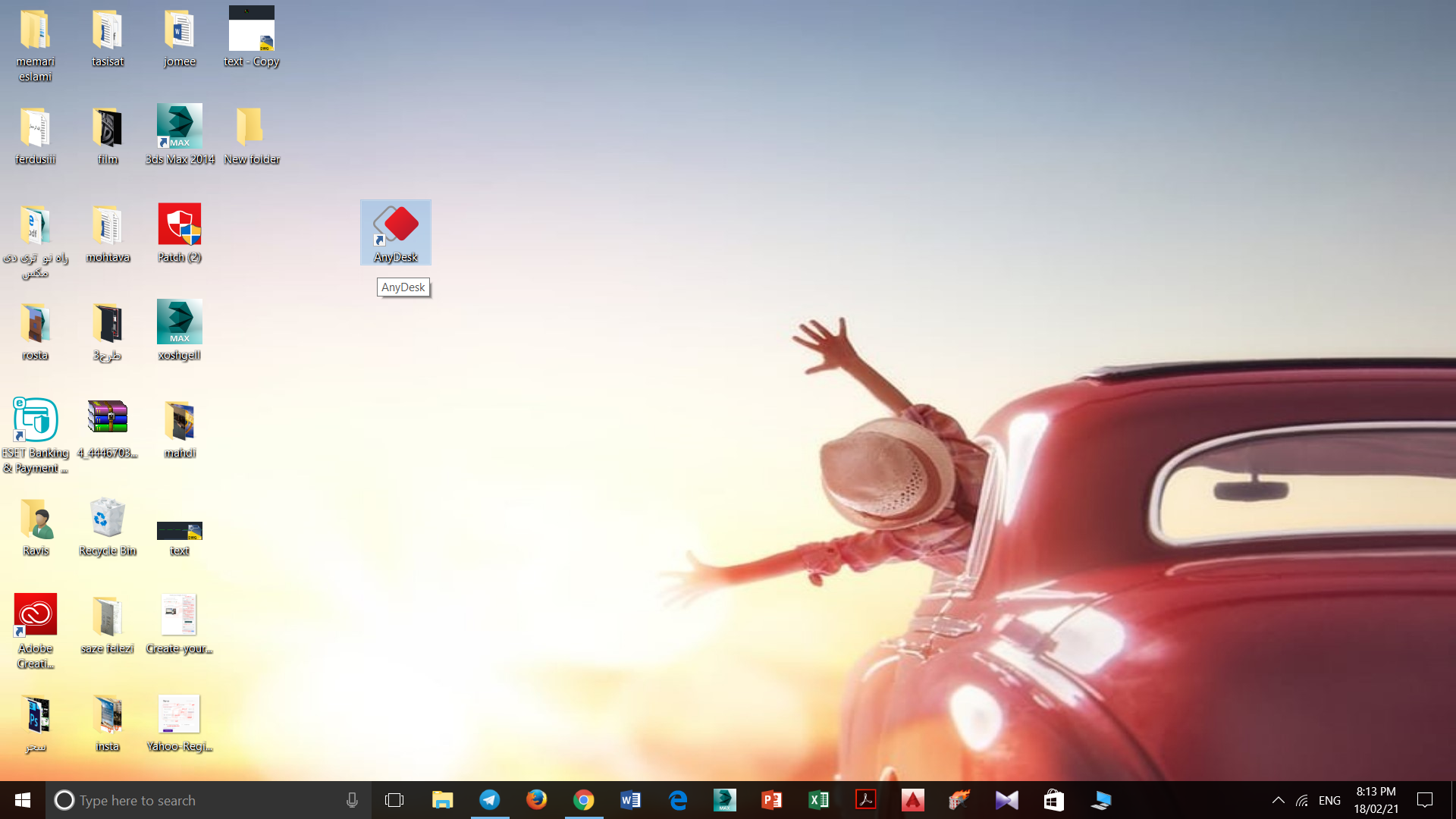This screenshot has height=819, width=1456.
Task: Select the film folder
Action: coord(108,136)
